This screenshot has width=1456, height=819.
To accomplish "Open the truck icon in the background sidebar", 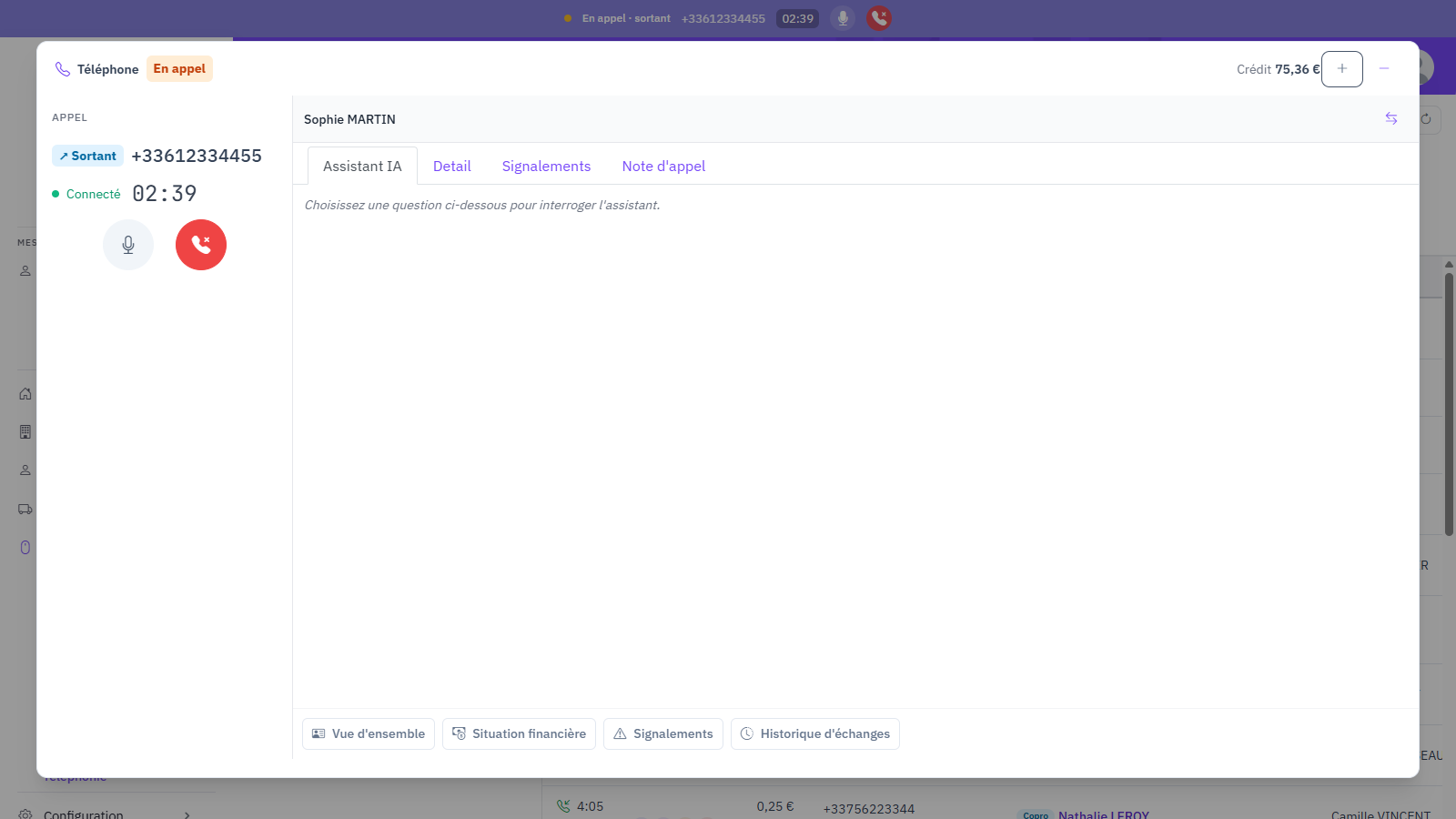I will (25, 509).
